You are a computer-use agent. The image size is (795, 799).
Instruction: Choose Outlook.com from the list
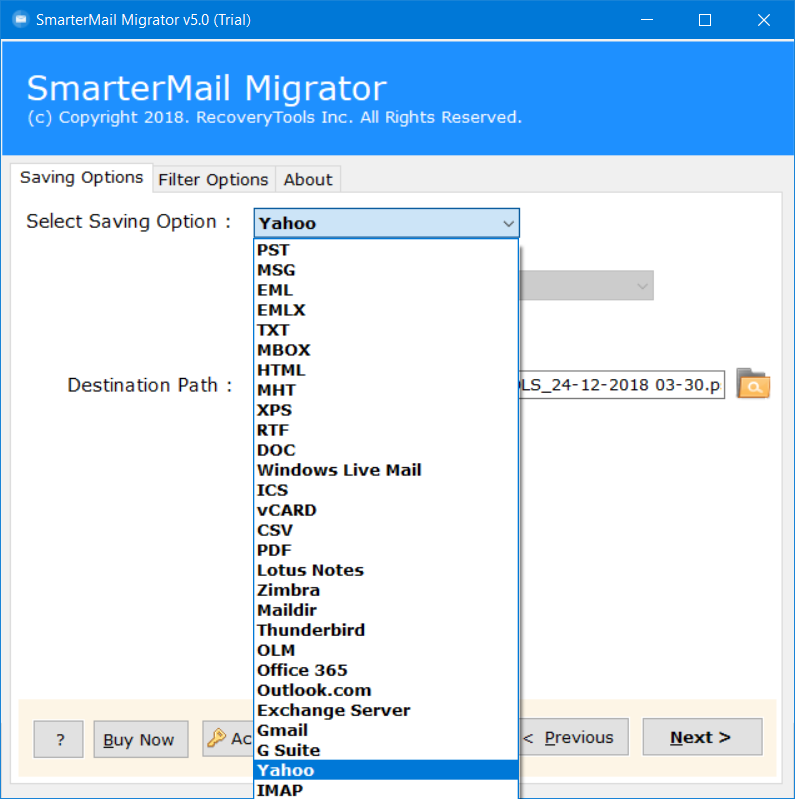click(x=386, y=690)
